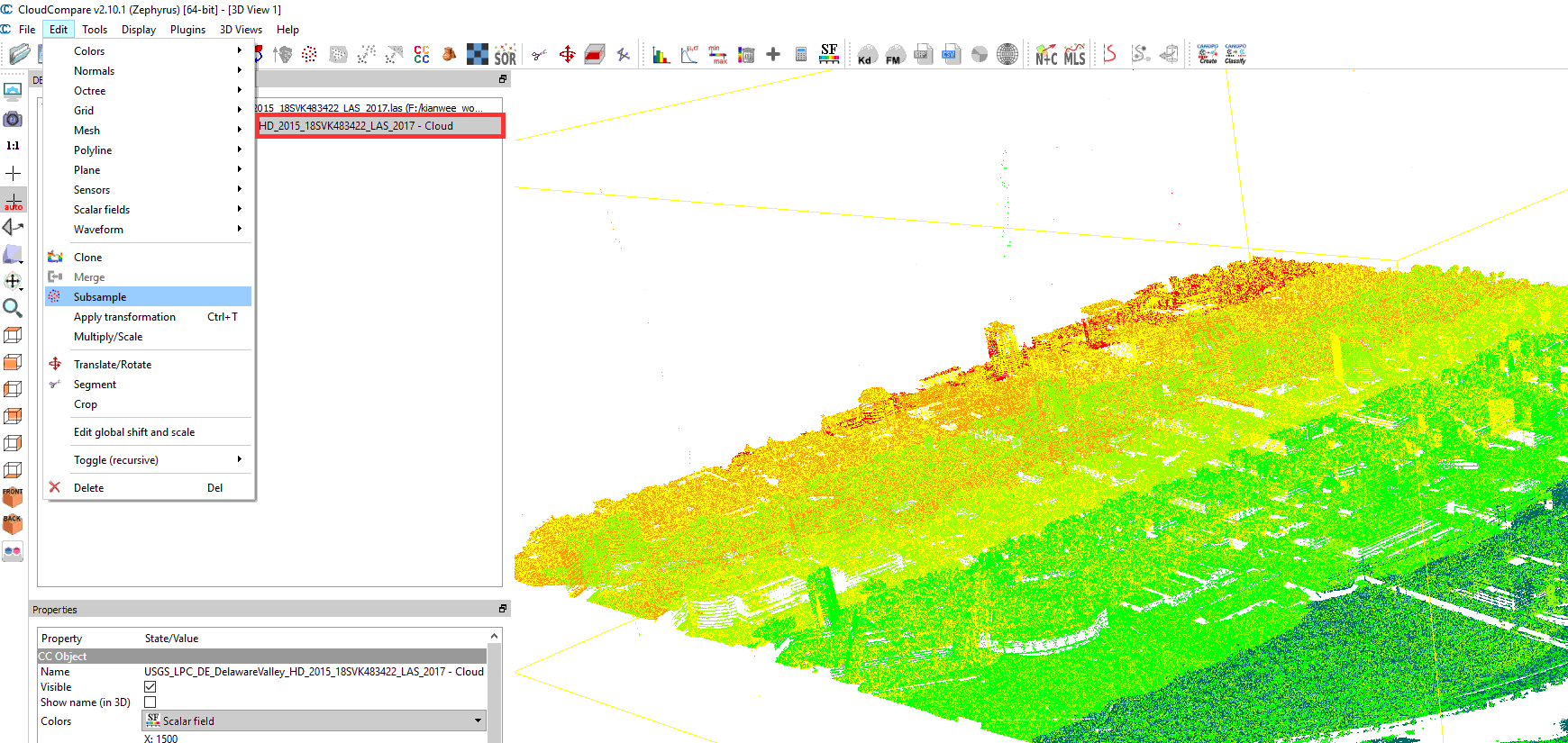Select Apply transformation menu entry
Viewport: 1568px width, 743px height.
tap(124, 317)
